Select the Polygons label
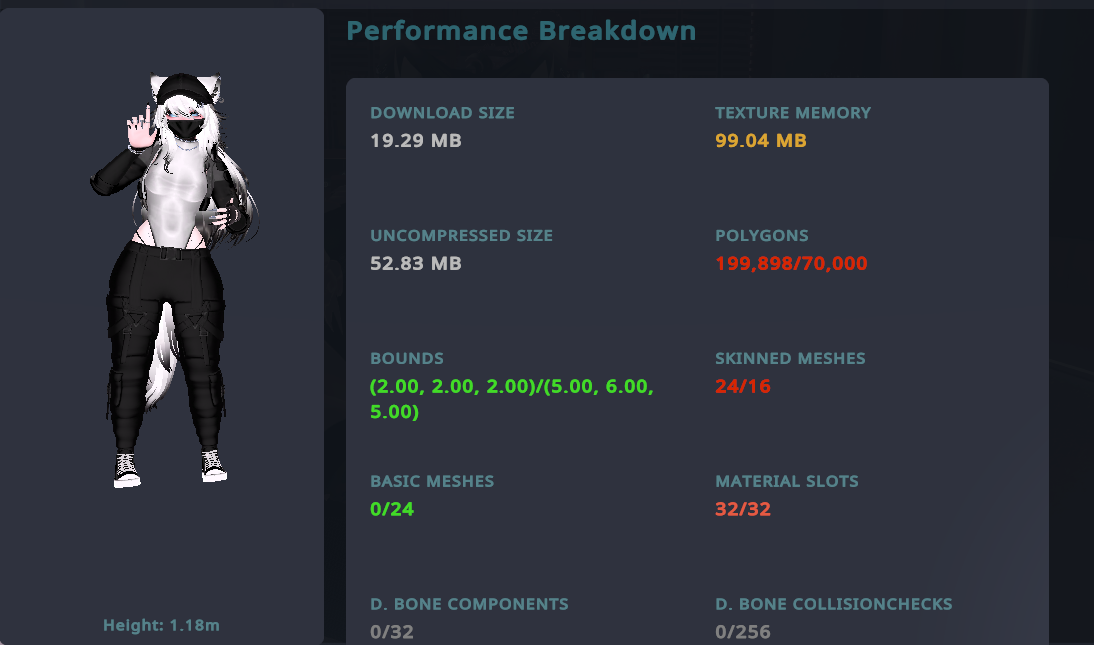1094x645 pixels. 762,236
